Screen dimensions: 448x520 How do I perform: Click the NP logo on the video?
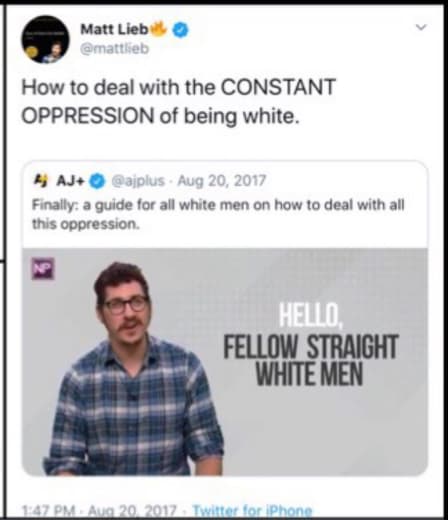43,268
